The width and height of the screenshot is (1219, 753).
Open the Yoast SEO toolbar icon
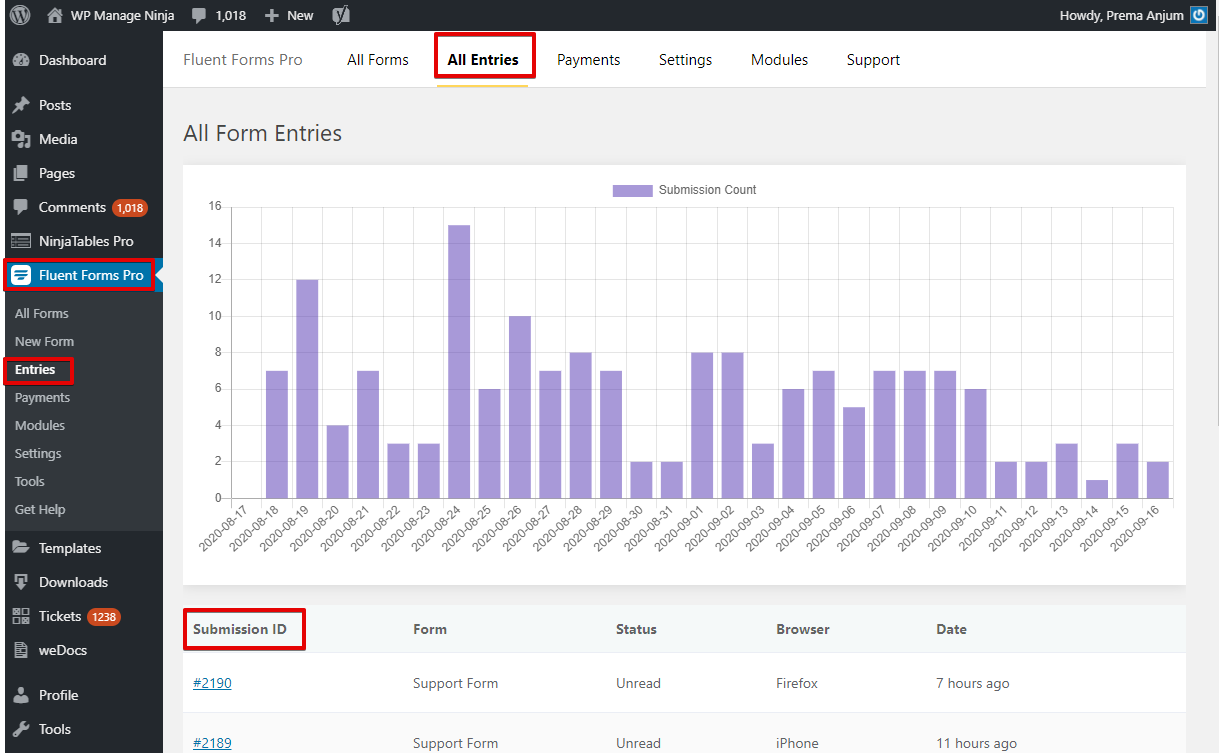click(341, 15)
